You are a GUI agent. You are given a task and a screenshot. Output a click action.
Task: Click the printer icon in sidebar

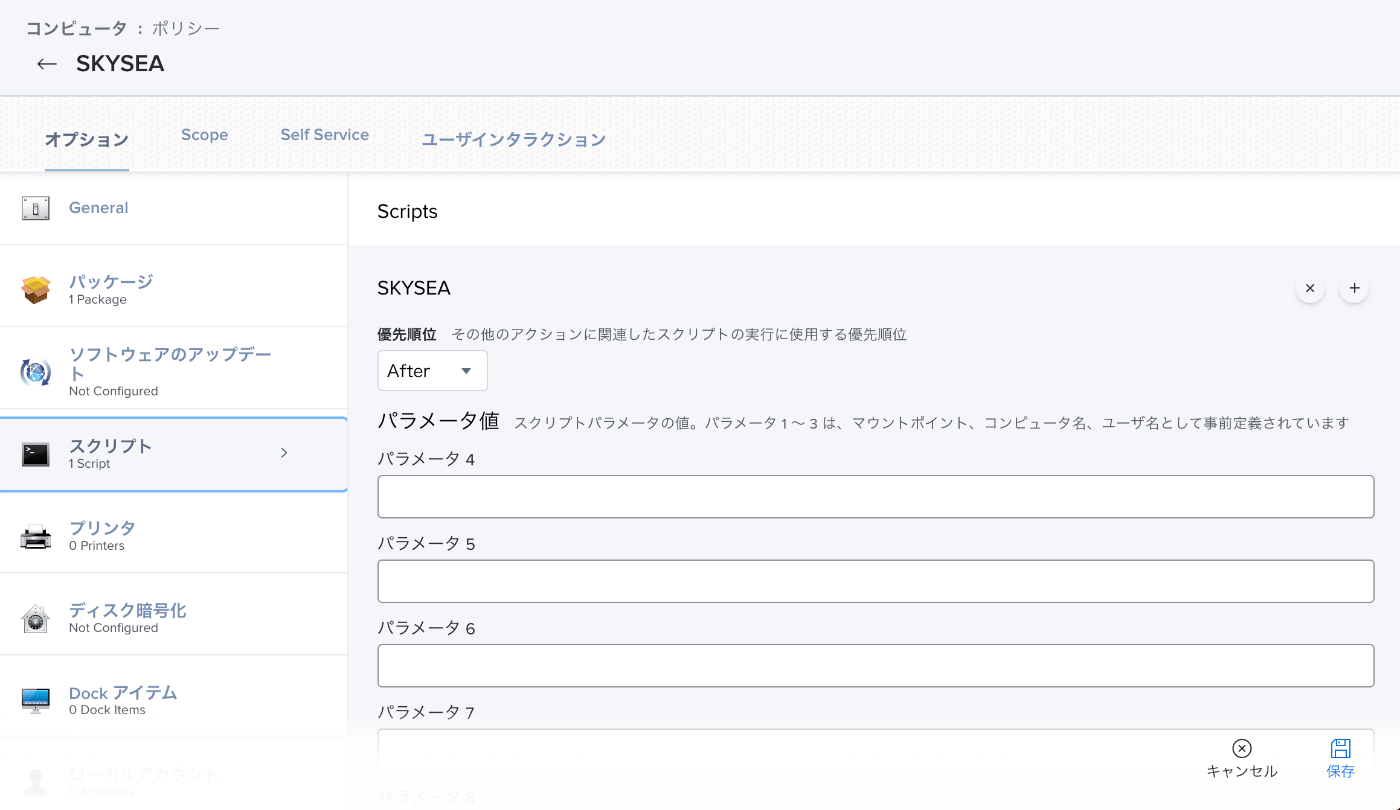click(35, 537)
